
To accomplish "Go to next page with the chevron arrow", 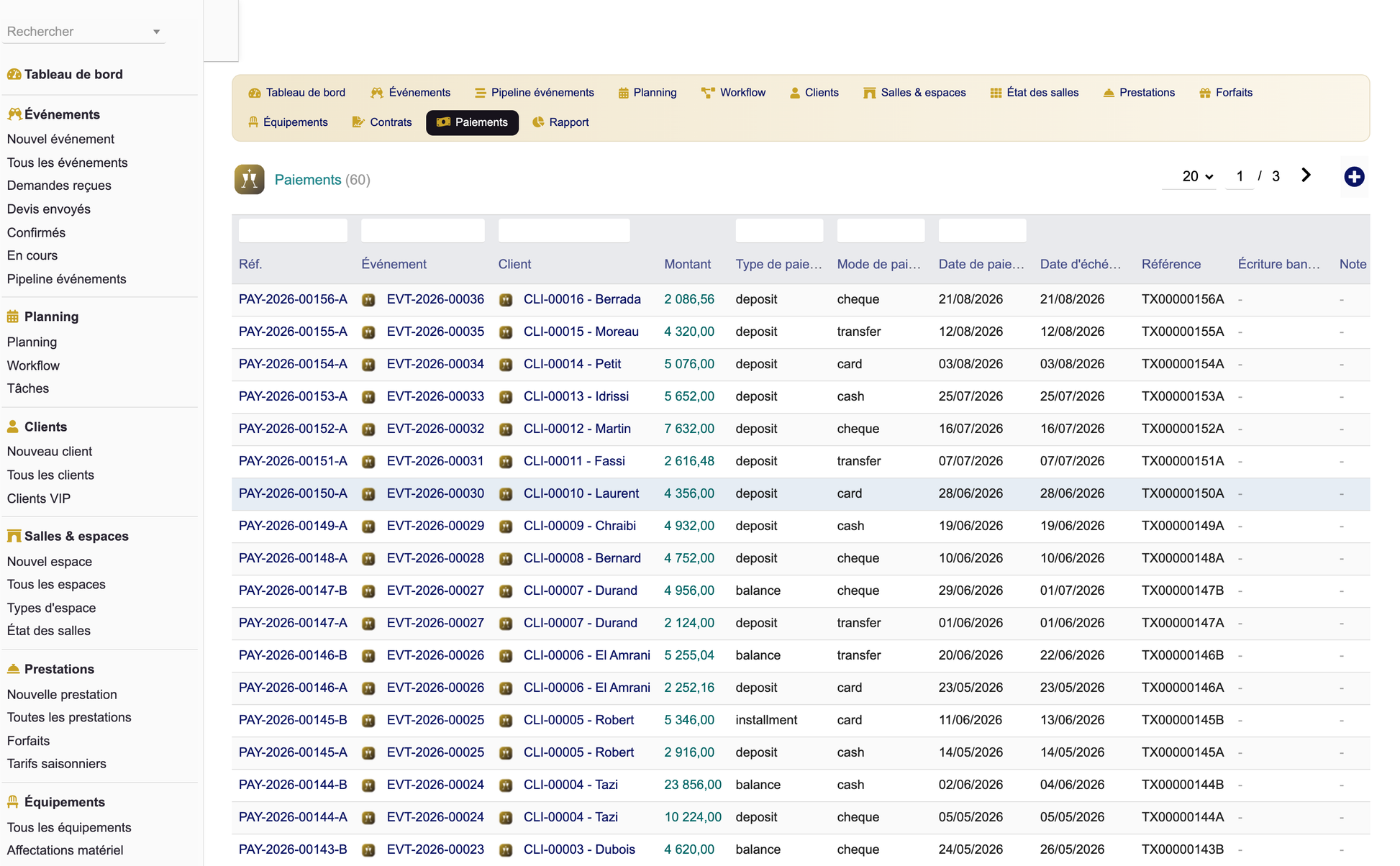I will point(1306,176).
